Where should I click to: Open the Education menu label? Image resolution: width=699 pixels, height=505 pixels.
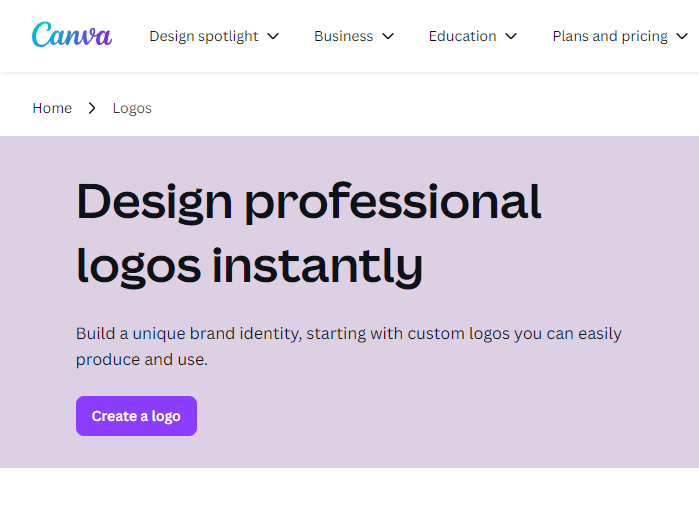pyautogui.click(x=462, y=36)
